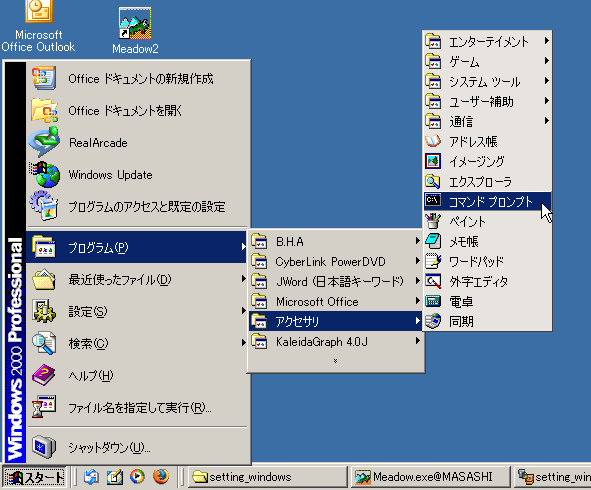Expand the ゲーム submenu folder
The width and height of the screenshot is (591, 490).
pos(487,61)
